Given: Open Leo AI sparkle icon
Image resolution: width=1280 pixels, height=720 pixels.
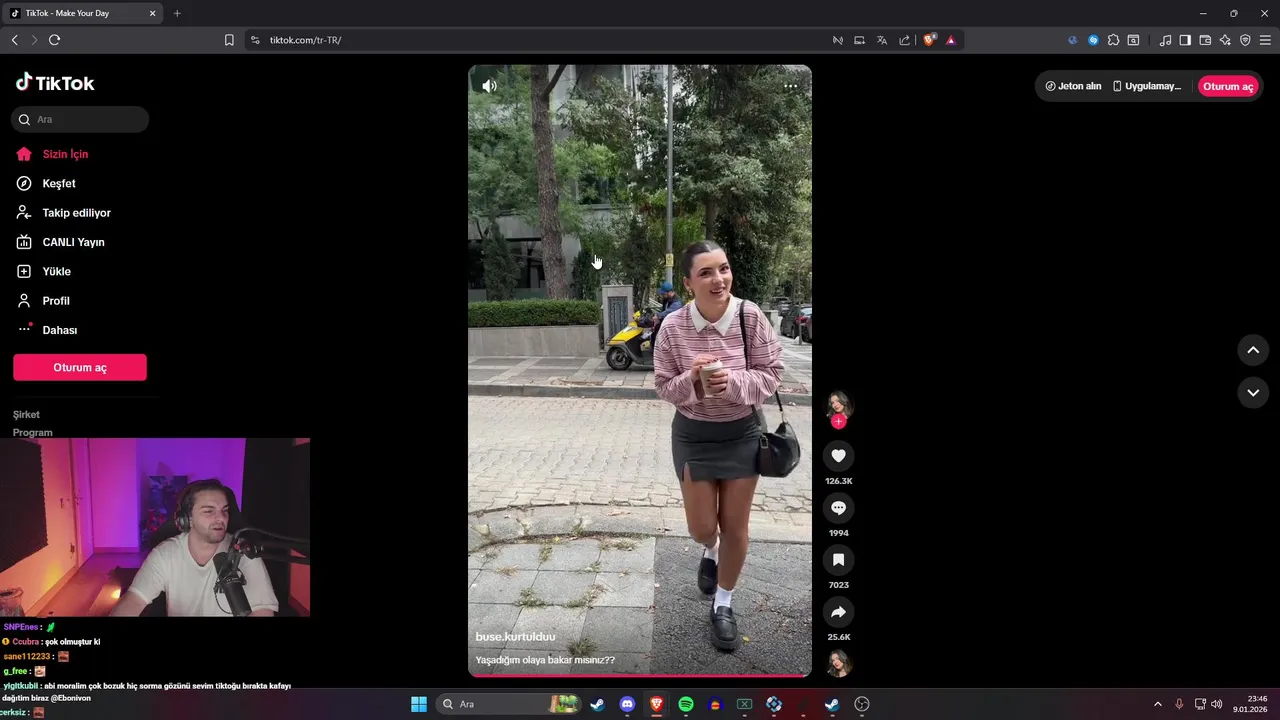Looking at the screenshot, I should (x=1225, y=40).
